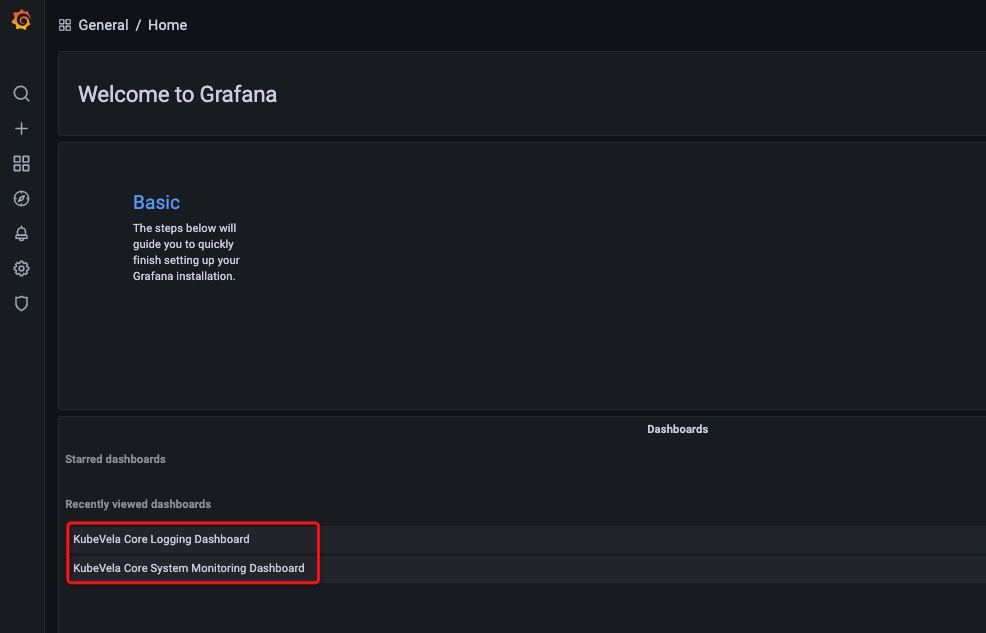Open KubeVela Core System Monitoring Dashboard

click(x=188, y=568)
